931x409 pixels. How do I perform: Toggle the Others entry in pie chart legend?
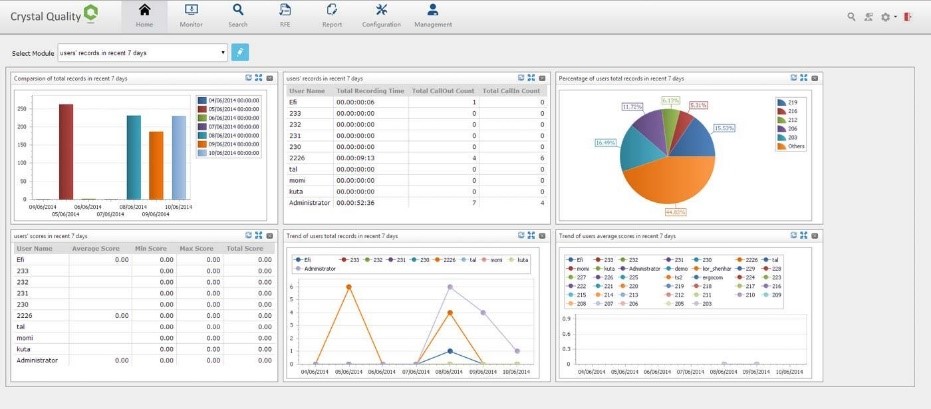tap(793, 146)
